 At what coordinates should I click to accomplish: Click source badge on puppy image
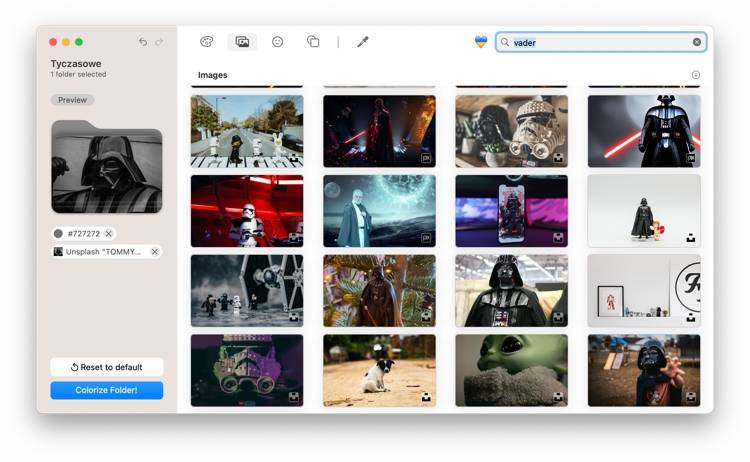click(x=426, y=397)
